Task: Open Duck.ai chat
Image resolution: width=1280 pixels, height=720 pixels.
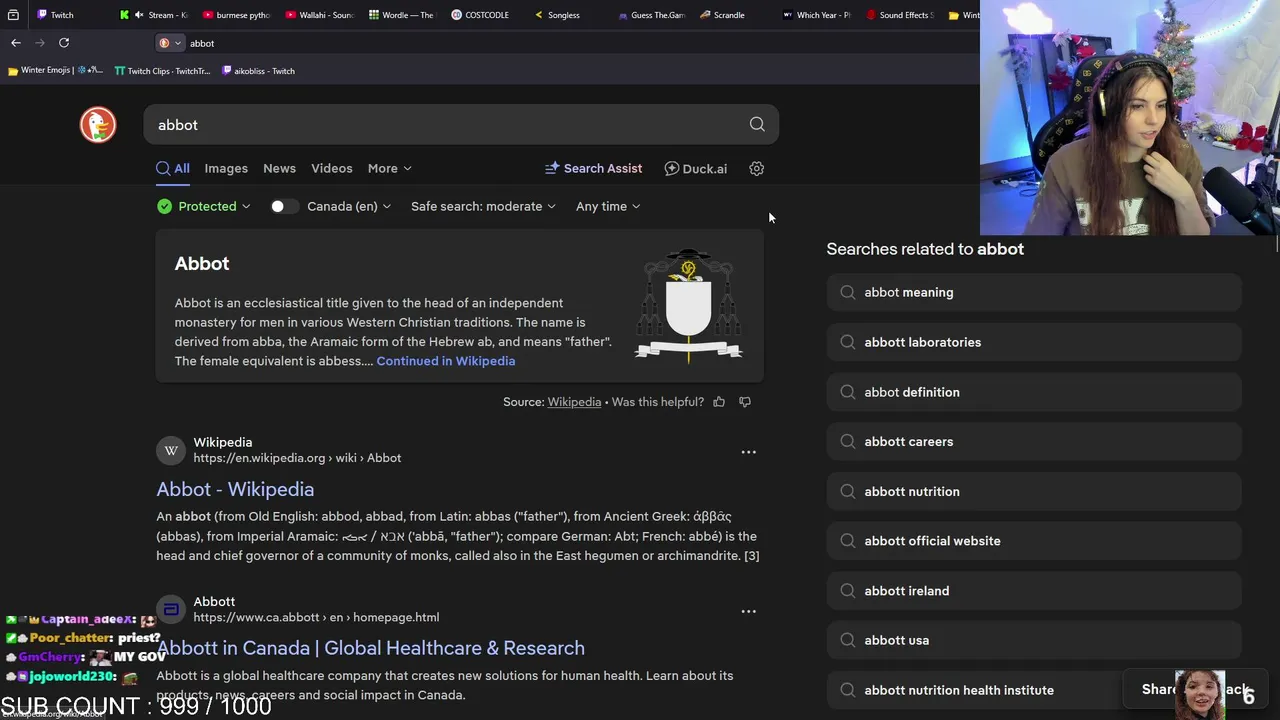Action: tap(696, 169)
